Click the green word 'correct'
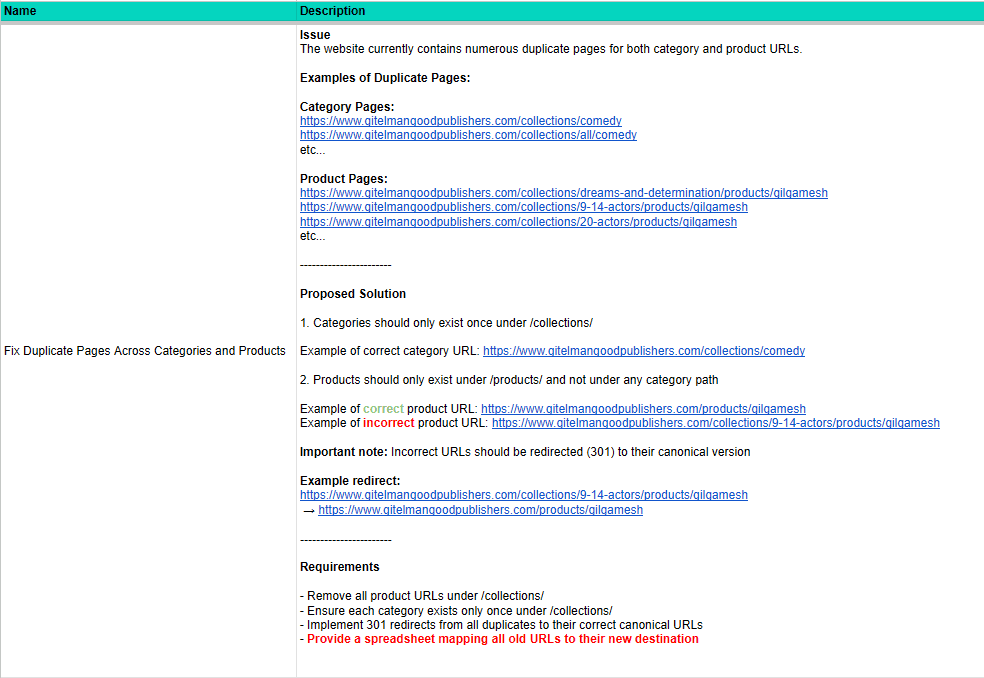Viewport: 984px width, 678px height. pyautogui.click(x=383, y=409)
